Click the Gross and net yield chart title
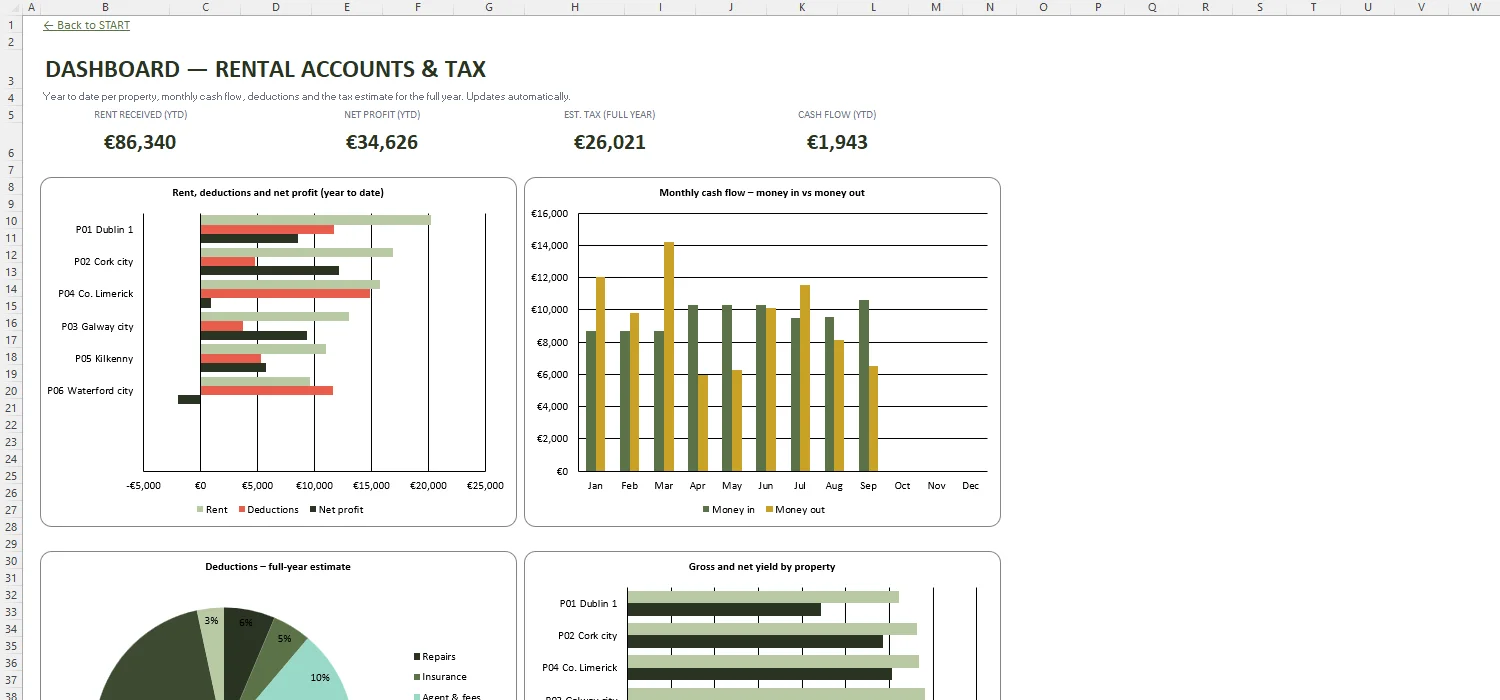This screenshot has height=700, width=1500. tap(762, 566)
